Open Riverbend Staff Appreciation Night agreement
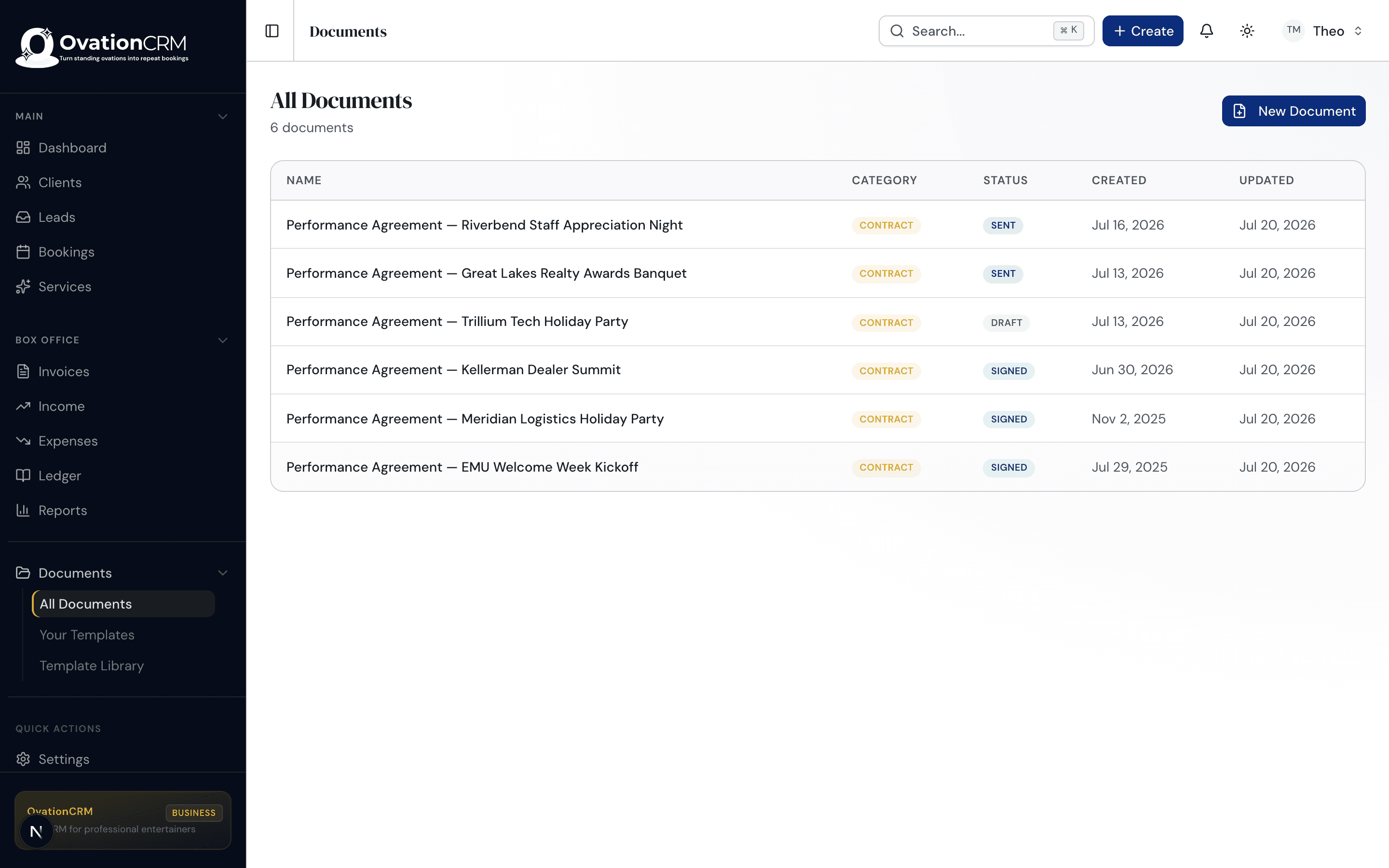 [484, 225]
